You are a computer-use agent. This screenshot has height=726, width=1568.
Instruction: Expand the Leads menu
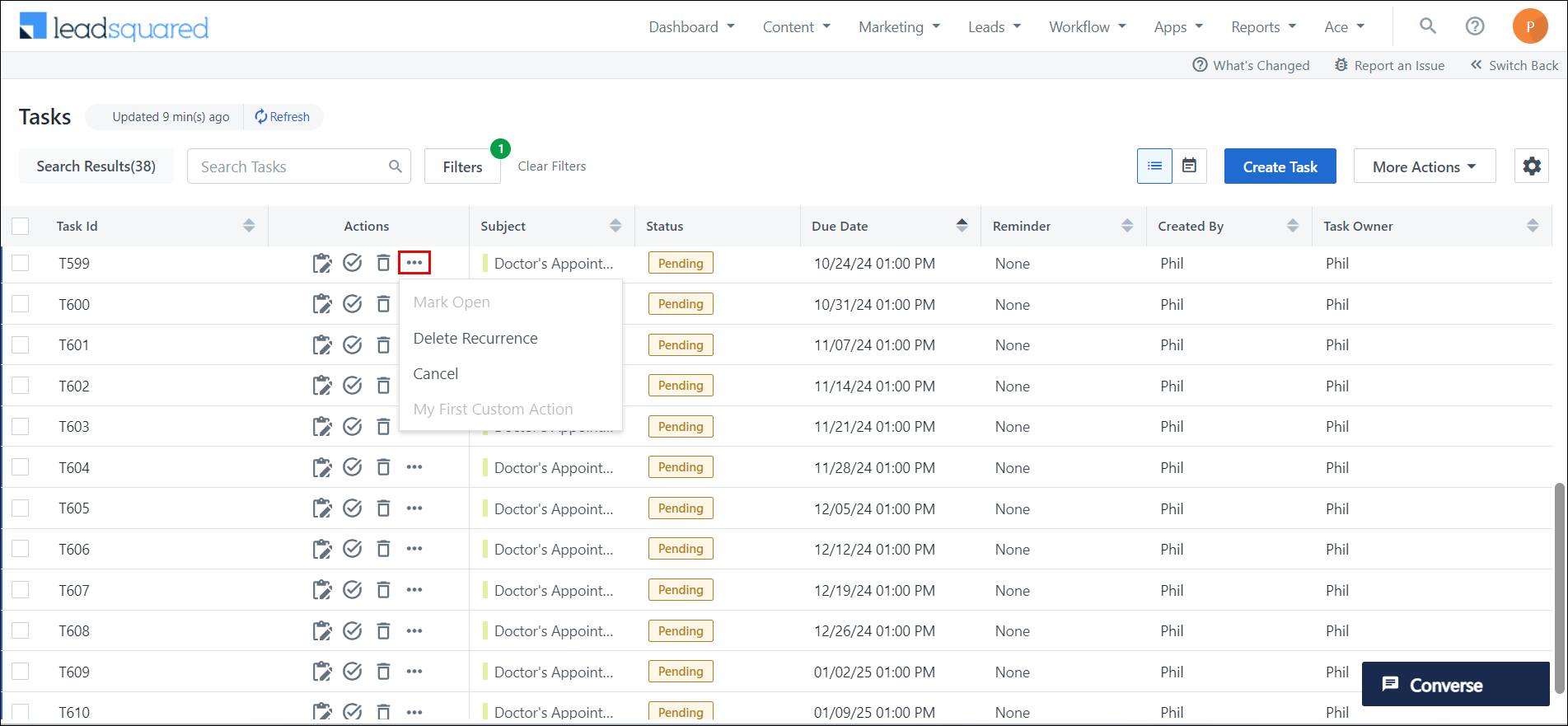[x=995, y=27]
